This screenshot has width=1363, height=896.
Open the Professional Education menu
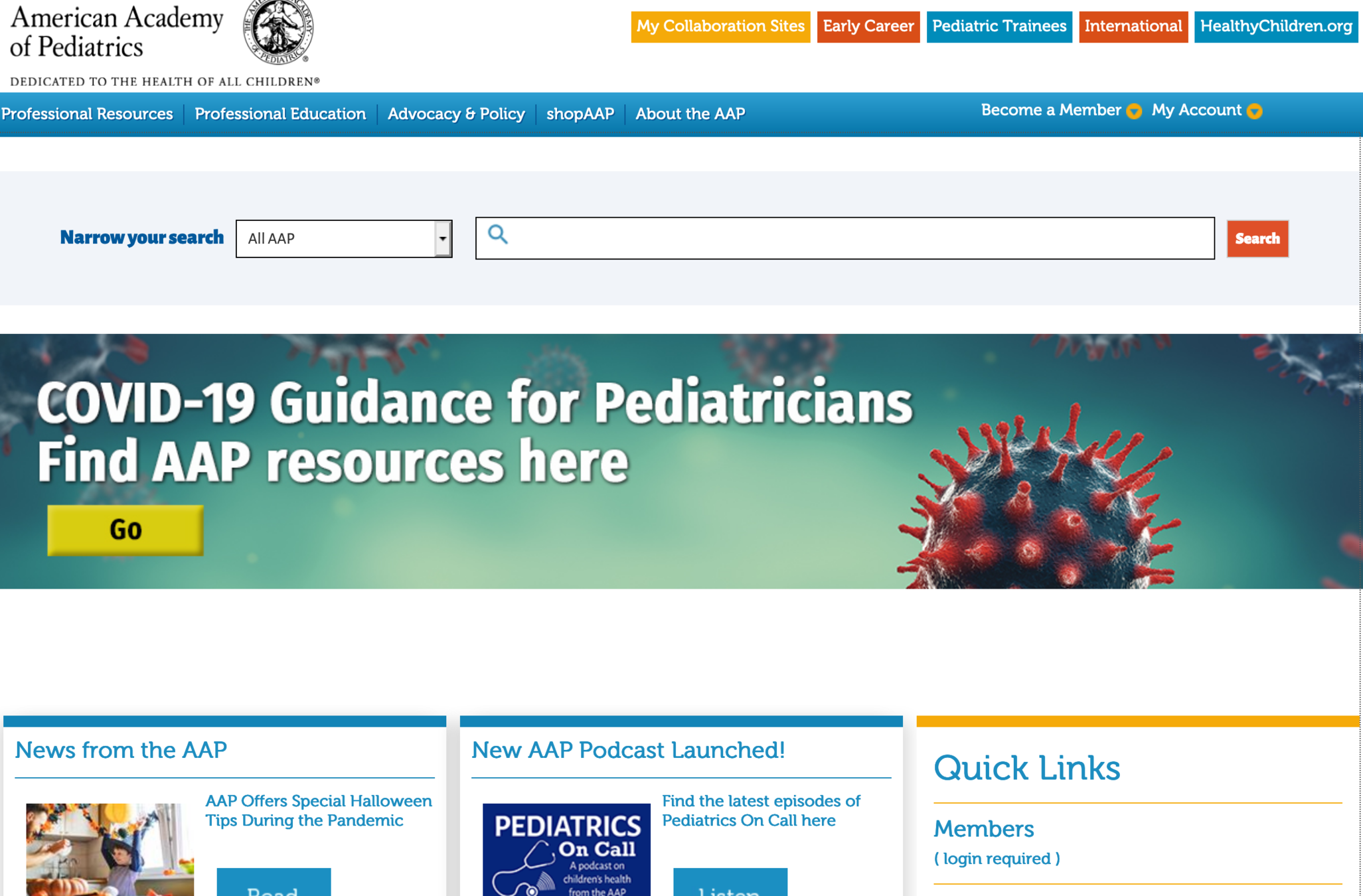pos(280,114)
